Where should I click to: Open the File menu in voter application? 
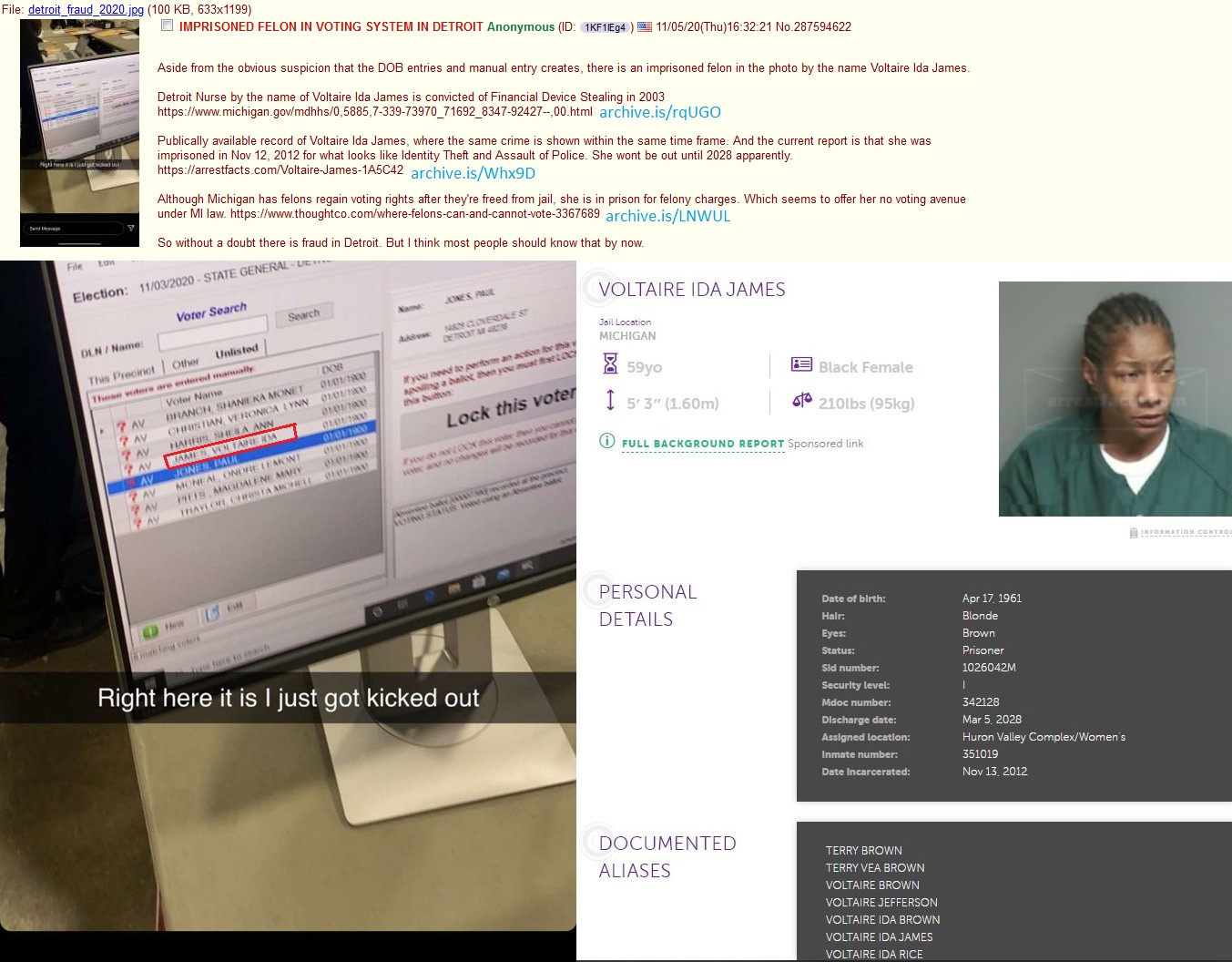click(x=74, y=267)
